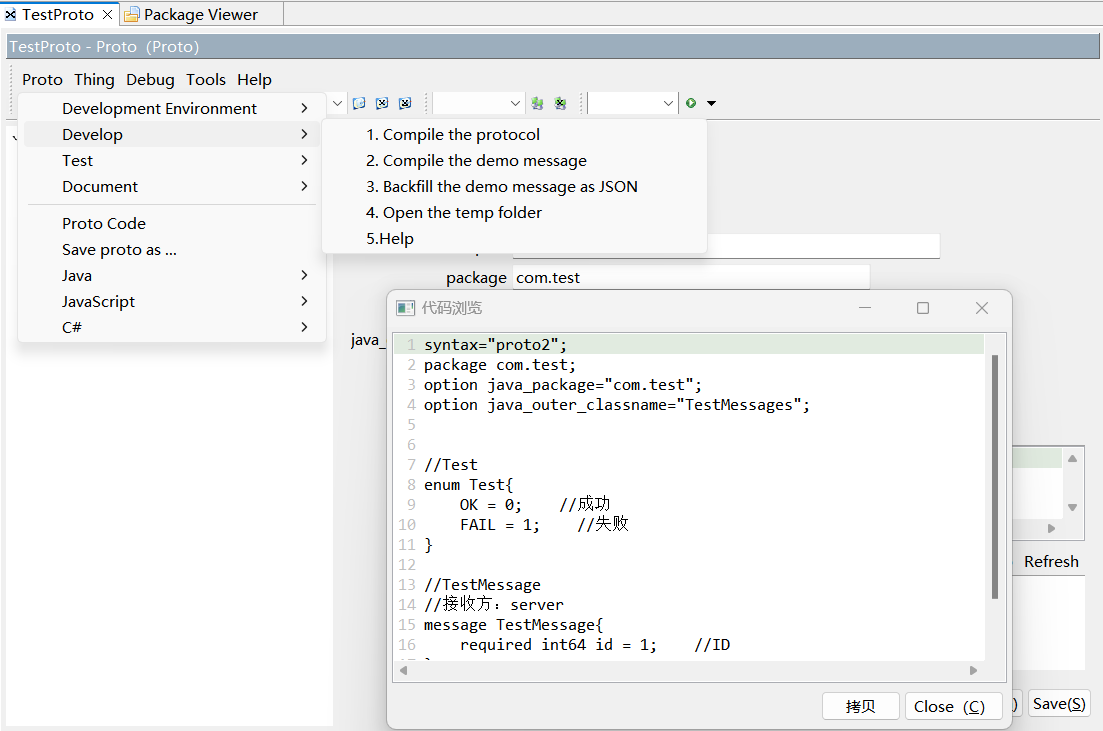Expand the JavaScript submenu
Image resolution: width=1103 pixels, height=731 pixels.
pos(172,302)
